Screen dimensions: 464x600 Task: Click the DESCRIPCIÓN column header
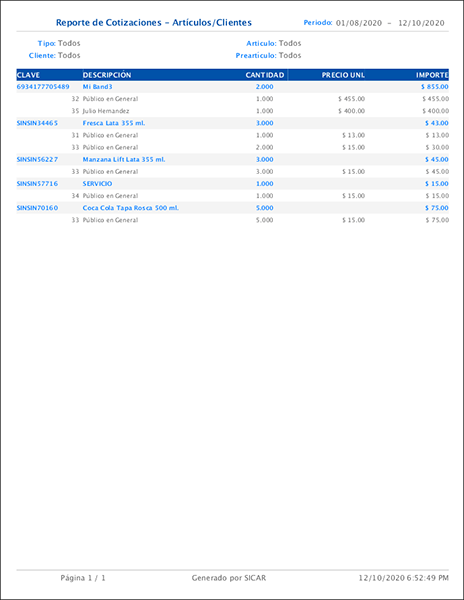(107, 75)
